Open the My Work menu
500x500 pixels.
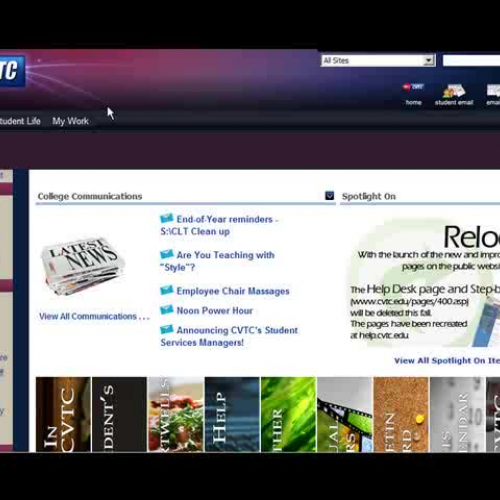pos(70,121)
